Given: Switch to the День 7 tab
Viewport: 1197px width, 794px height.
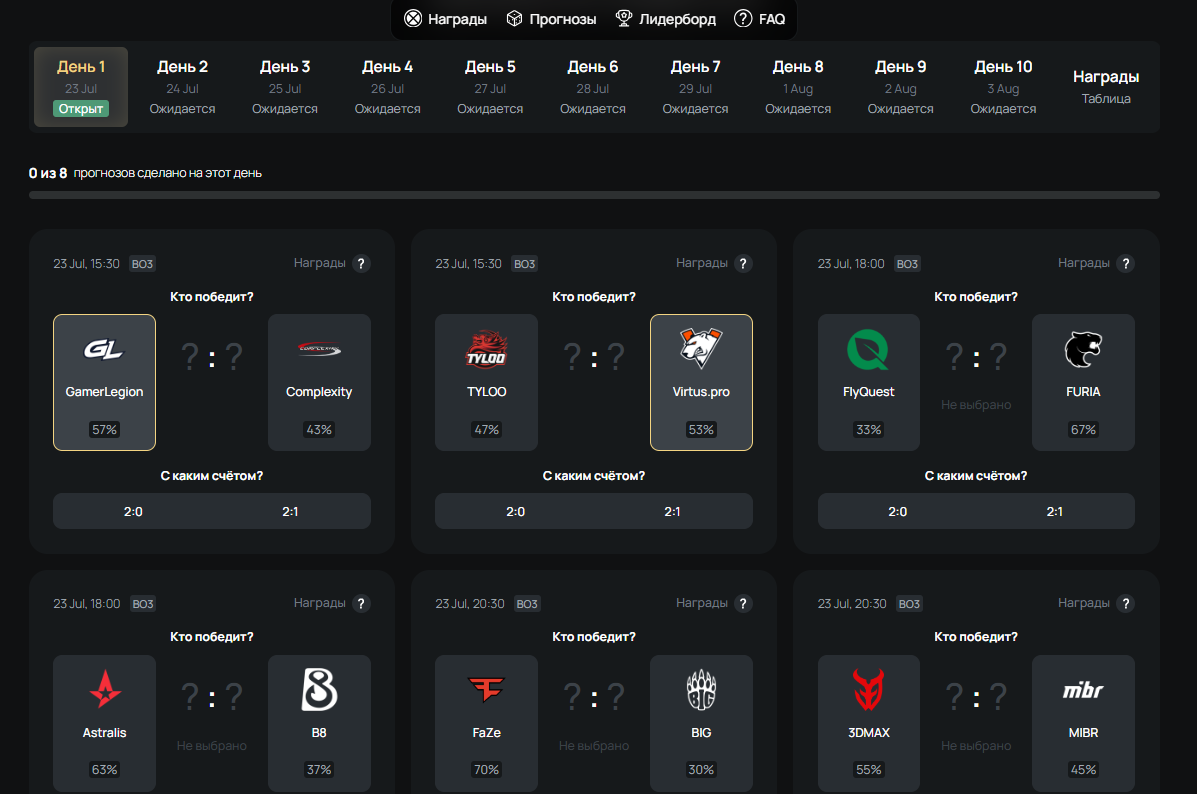Looking at the screenshot, I should (695, 87).
